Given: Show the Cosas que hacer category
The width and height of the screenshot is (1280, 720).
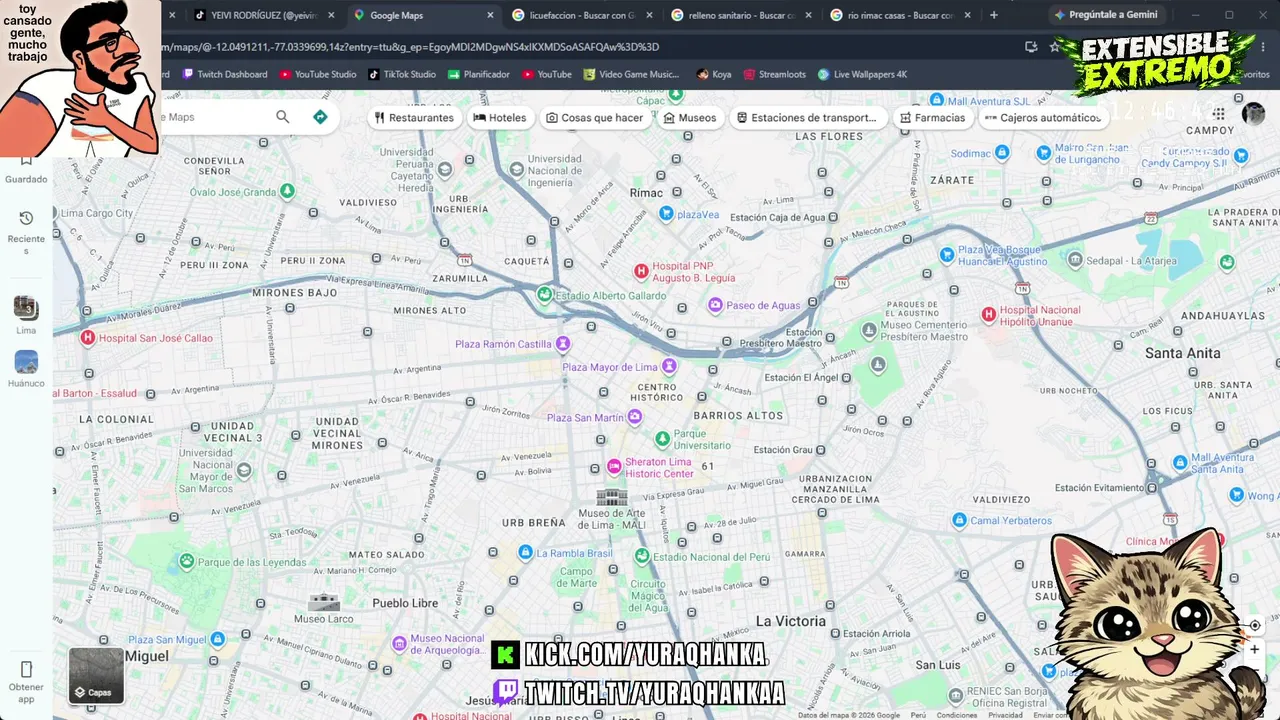Looking at the screenshot, I should coord(594,118).
